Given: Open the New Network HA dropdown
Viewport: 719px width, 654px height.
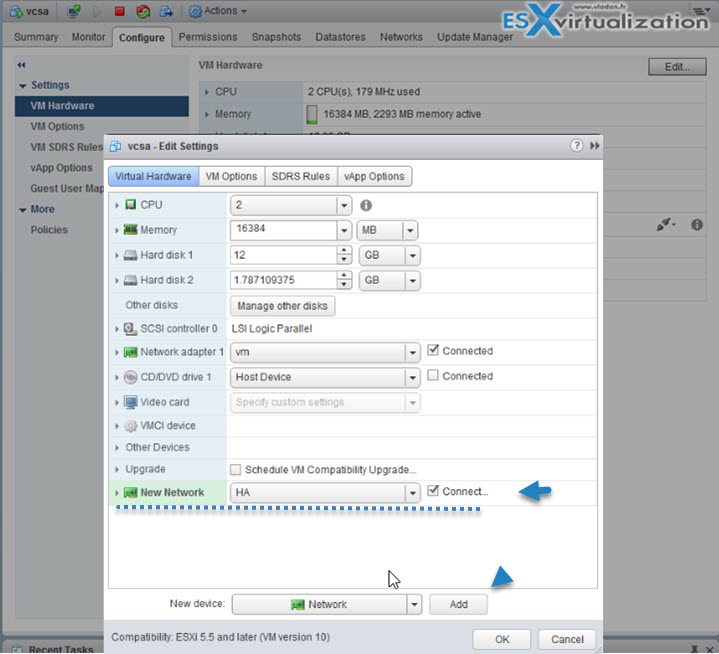Looking at the screenshot, I should pyautogui.click(x=412, y=493).
